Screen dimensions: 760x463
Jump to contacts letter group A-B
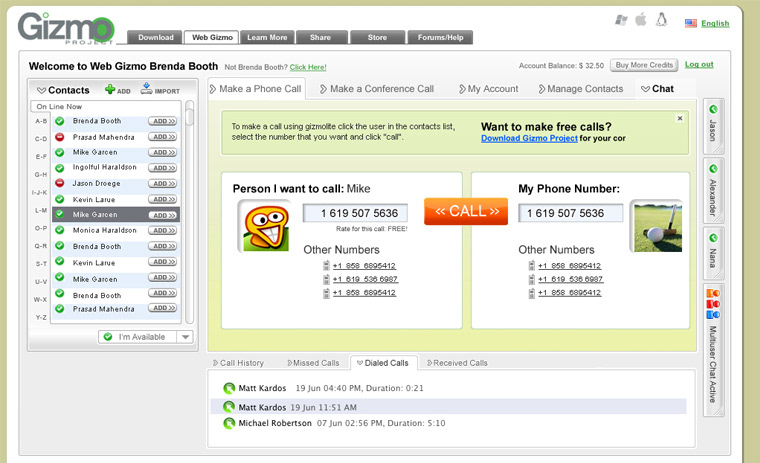[x=41, y=121]
